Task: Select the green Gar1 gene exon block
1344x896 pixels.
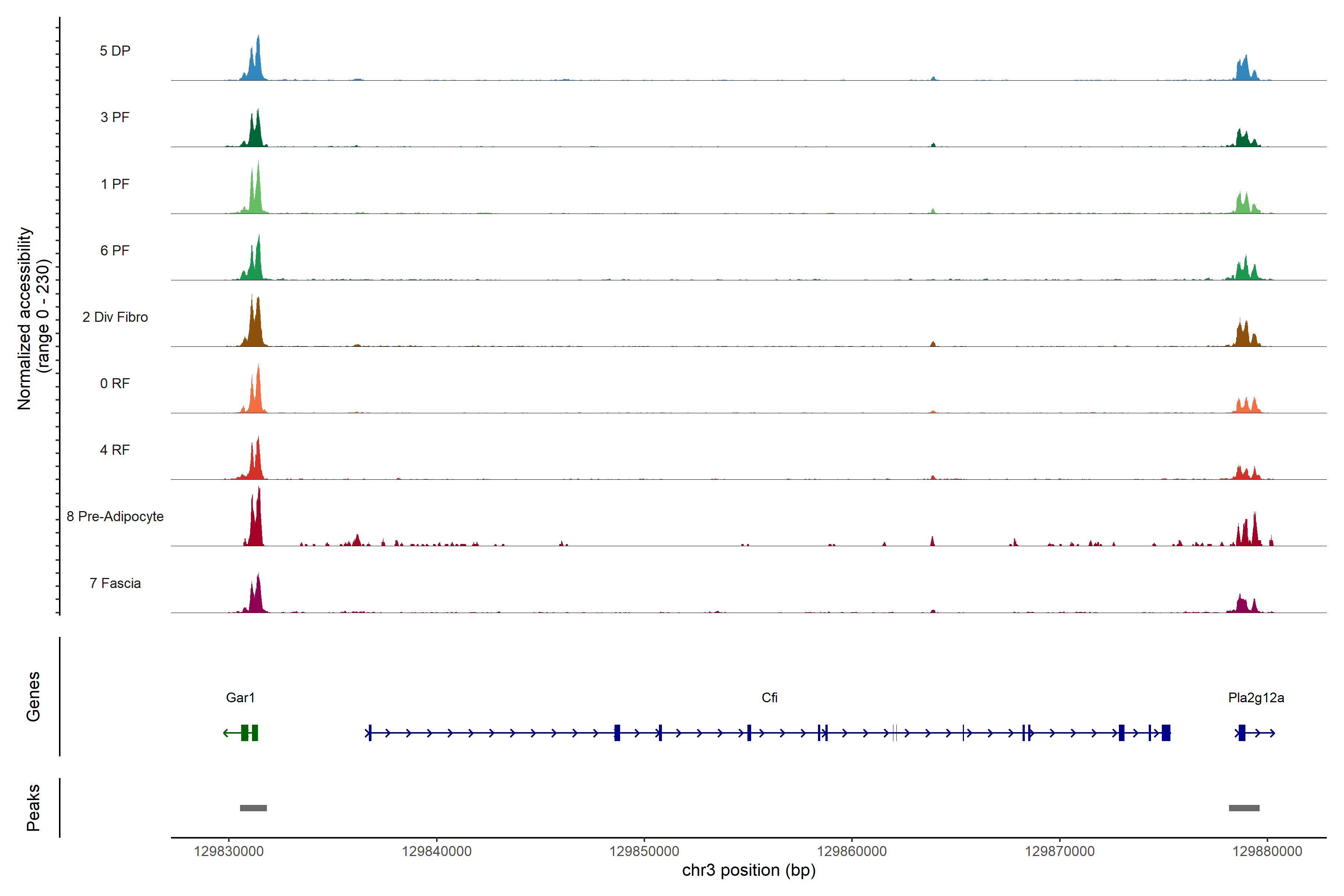Action: point(245,732)
